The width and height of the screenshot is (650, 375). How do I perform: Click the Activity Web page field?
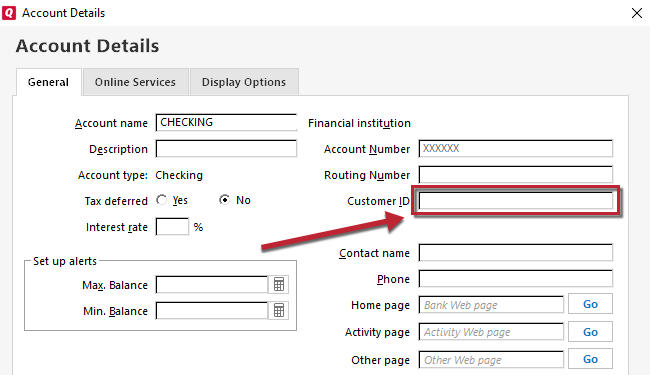coord(491,332)
